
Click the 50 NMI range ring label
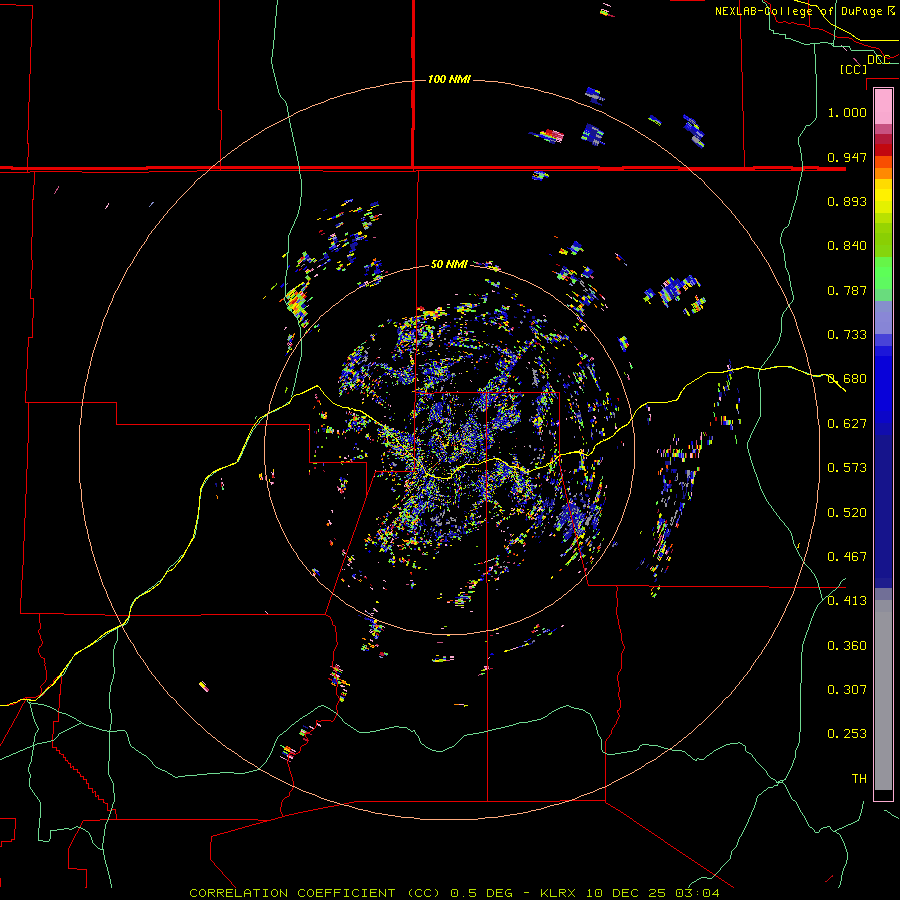449,264
